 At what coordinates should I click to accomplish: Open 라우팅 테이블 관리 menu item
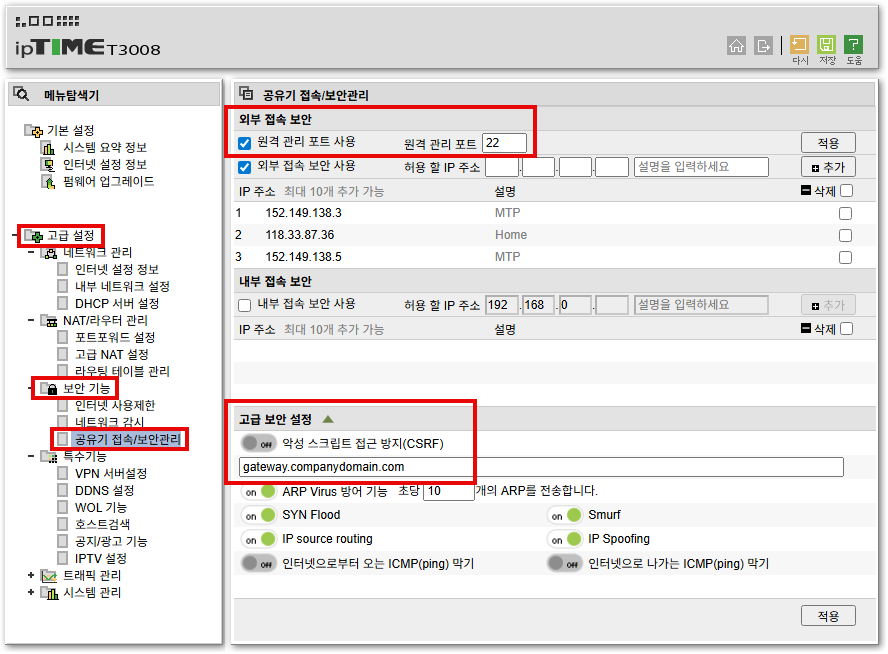(122, 371)
